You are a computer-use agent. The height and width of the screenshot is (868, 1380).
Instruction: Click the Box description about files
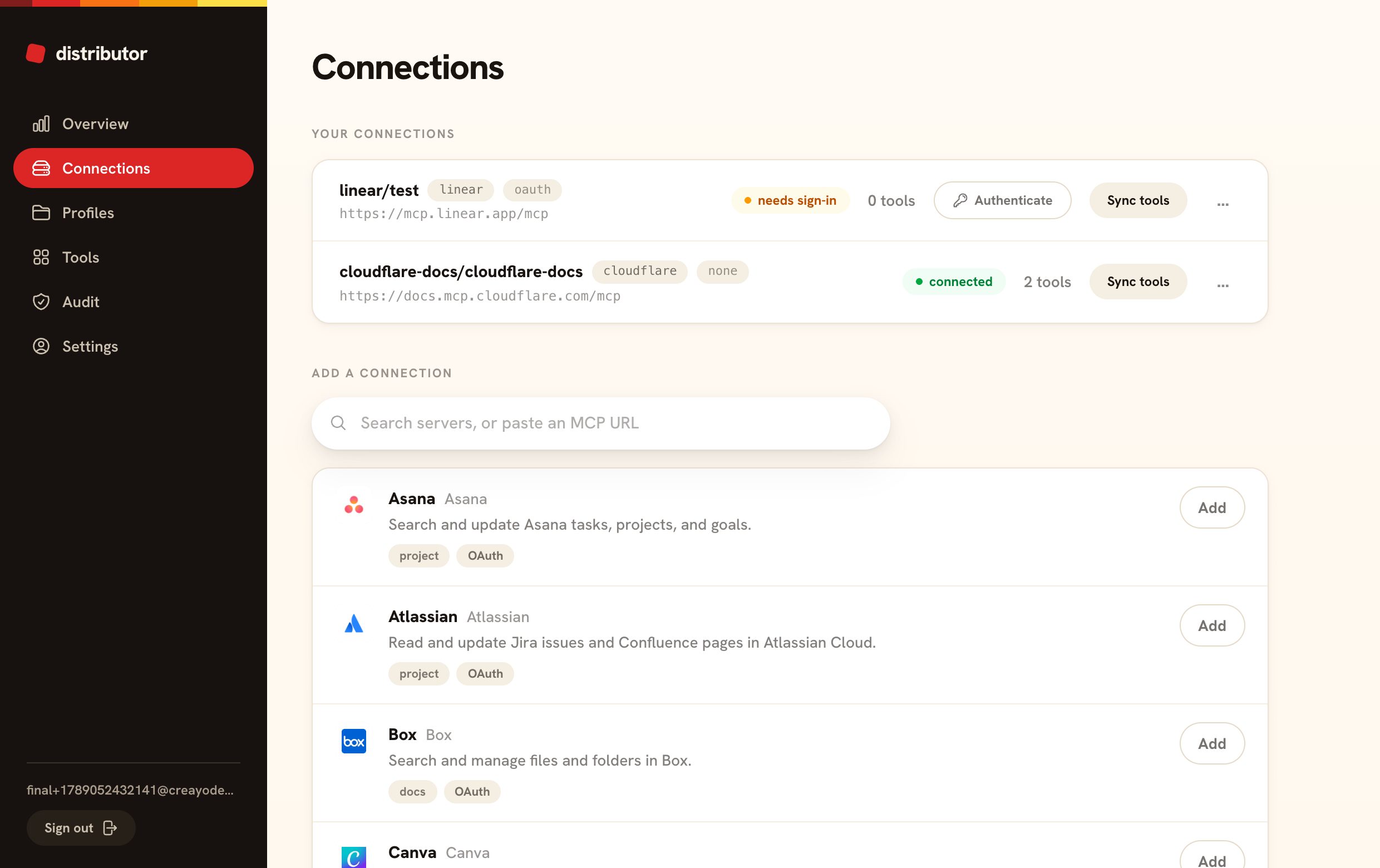pos(540,761)
